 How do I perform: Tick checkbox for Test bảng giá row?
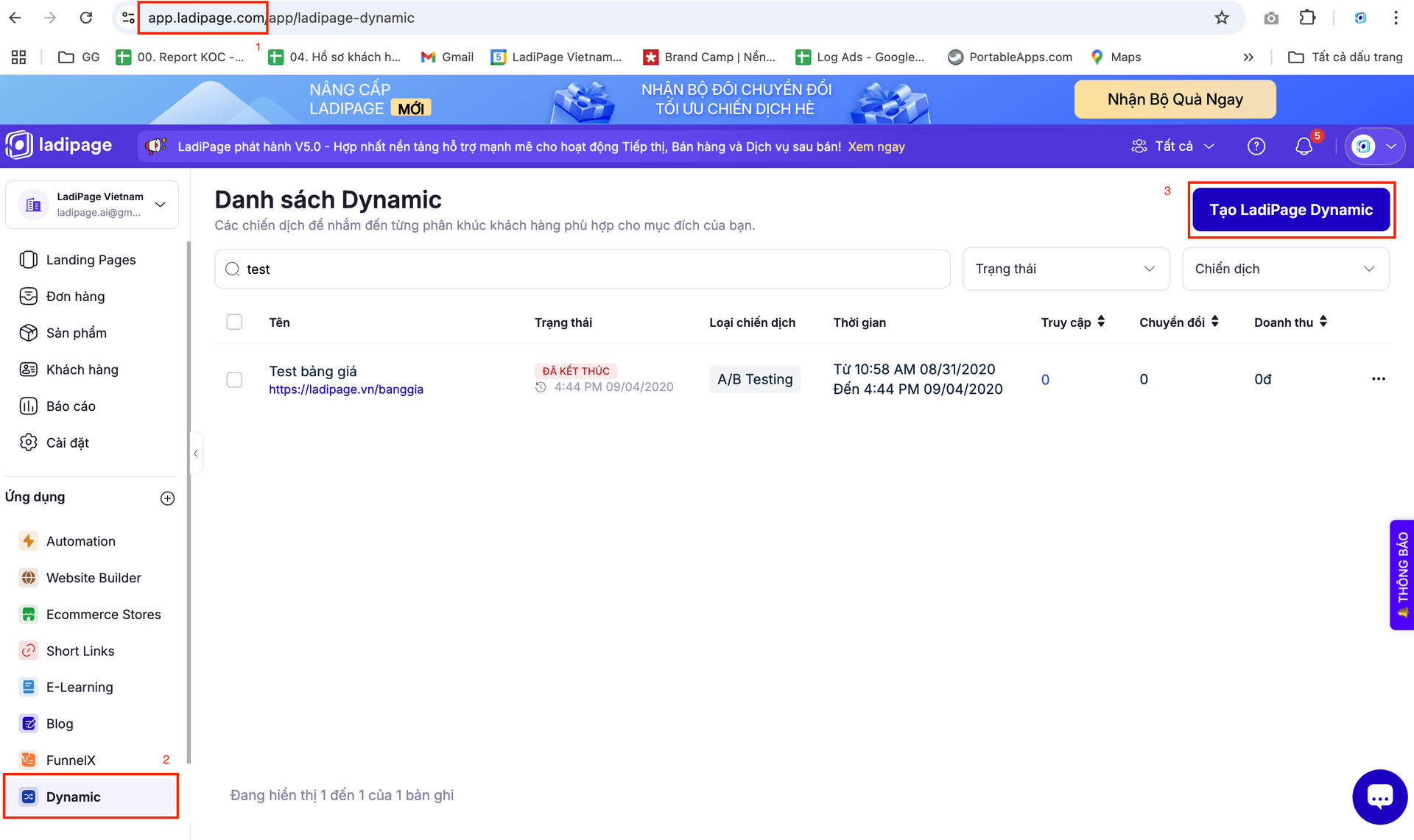pos(234,379)
